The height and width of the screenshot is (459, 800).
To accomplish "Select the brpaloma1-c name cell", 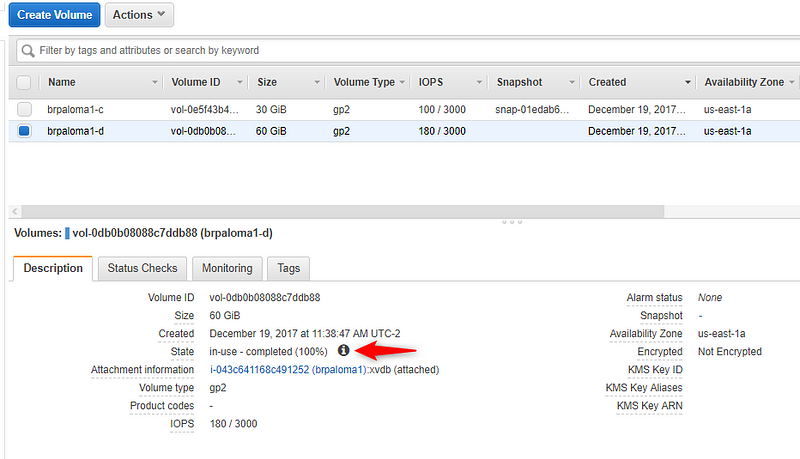I will click(x=76, y=110).
